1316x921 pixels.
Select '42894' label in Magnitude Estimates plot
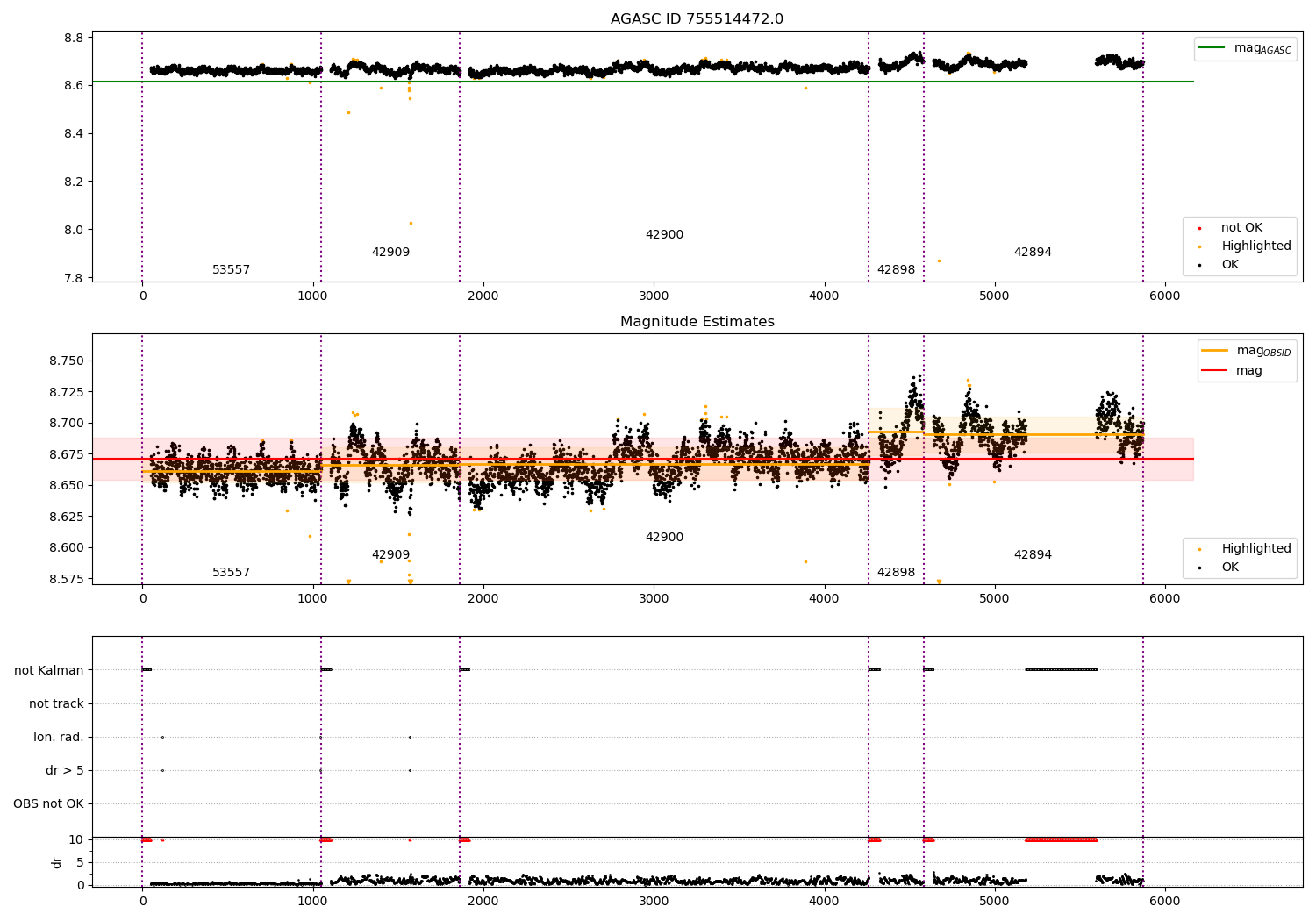coord(1033,555)
